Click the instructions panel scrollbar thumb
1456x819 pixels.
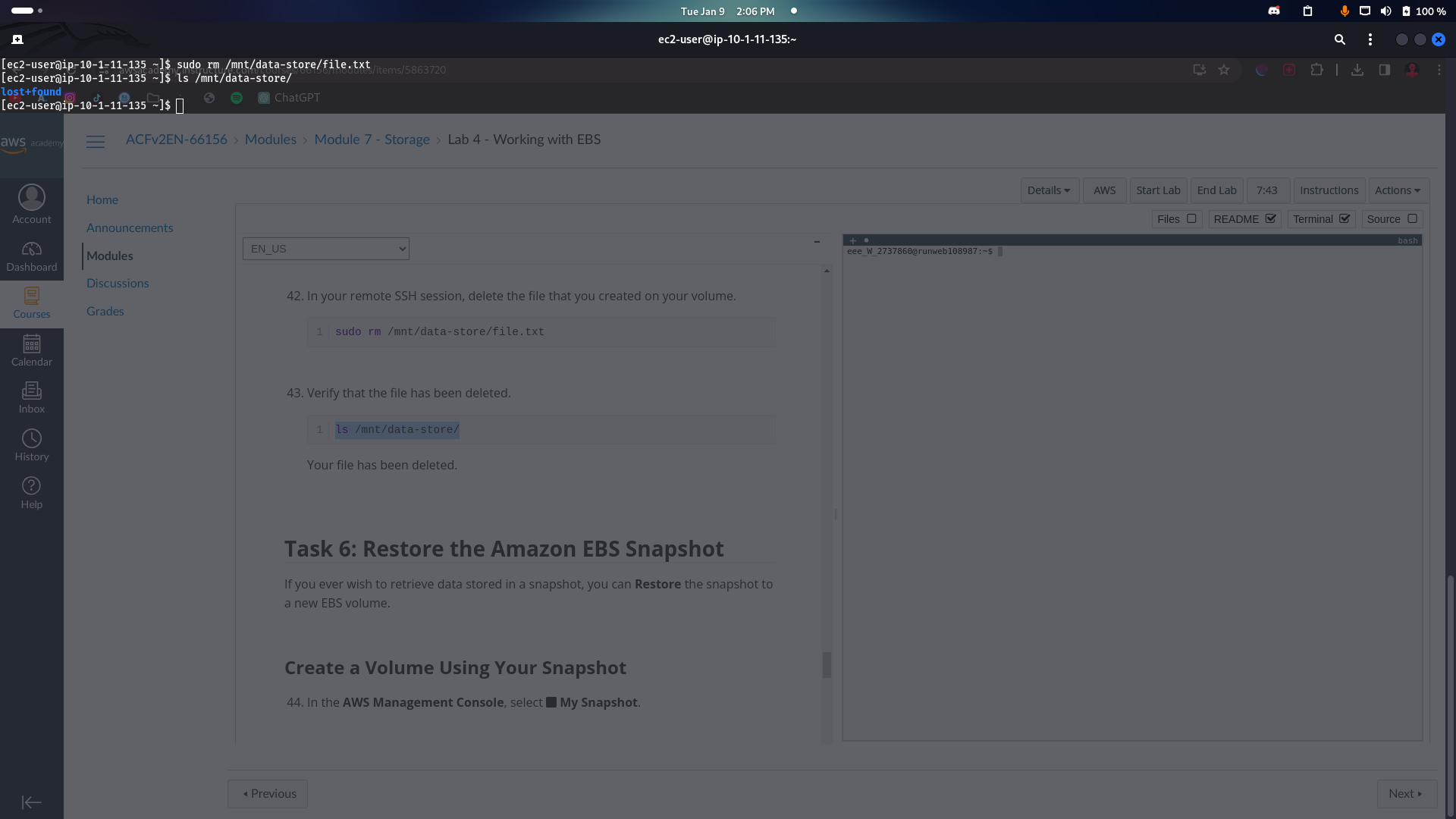[x=827, y=665]
